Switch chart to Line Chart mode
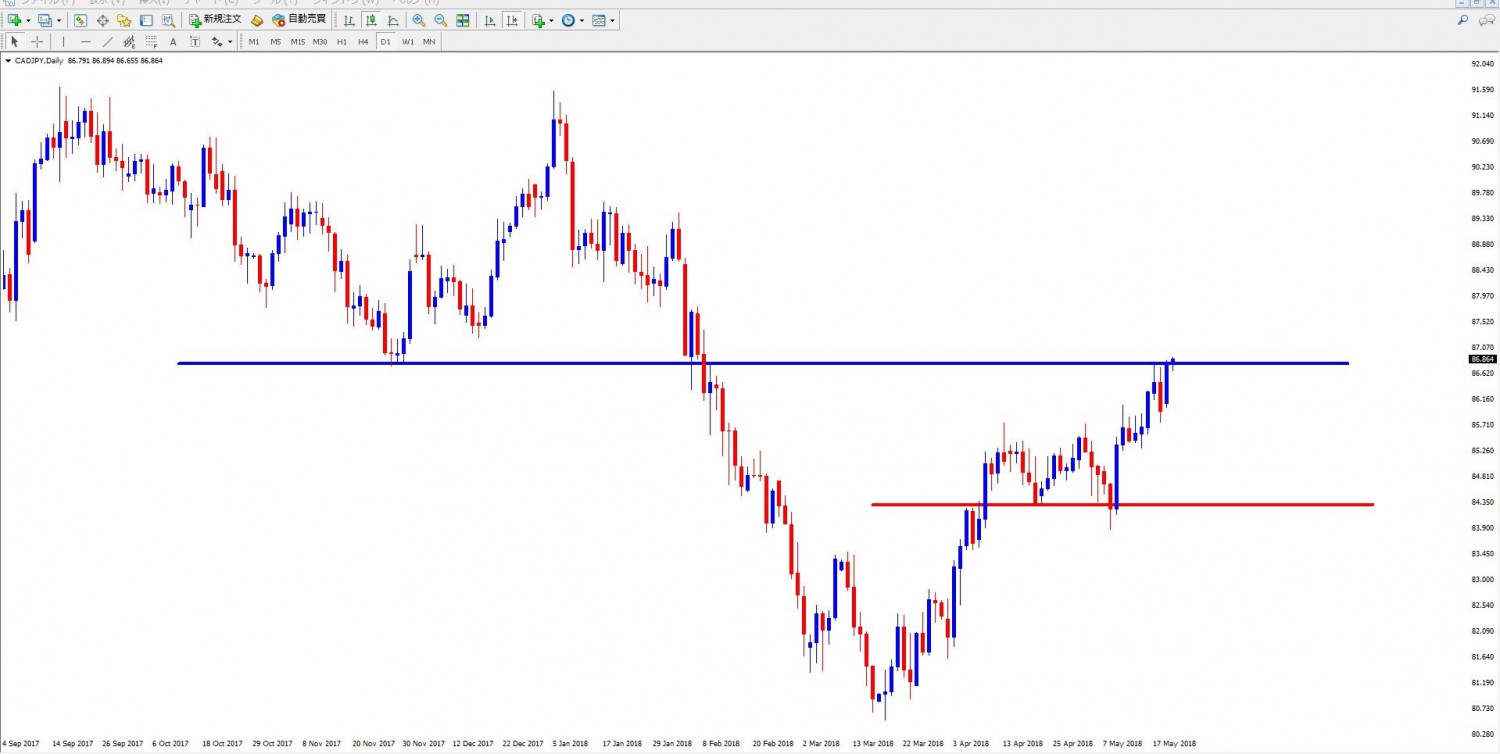1500x754 pixels. (393, 20)
